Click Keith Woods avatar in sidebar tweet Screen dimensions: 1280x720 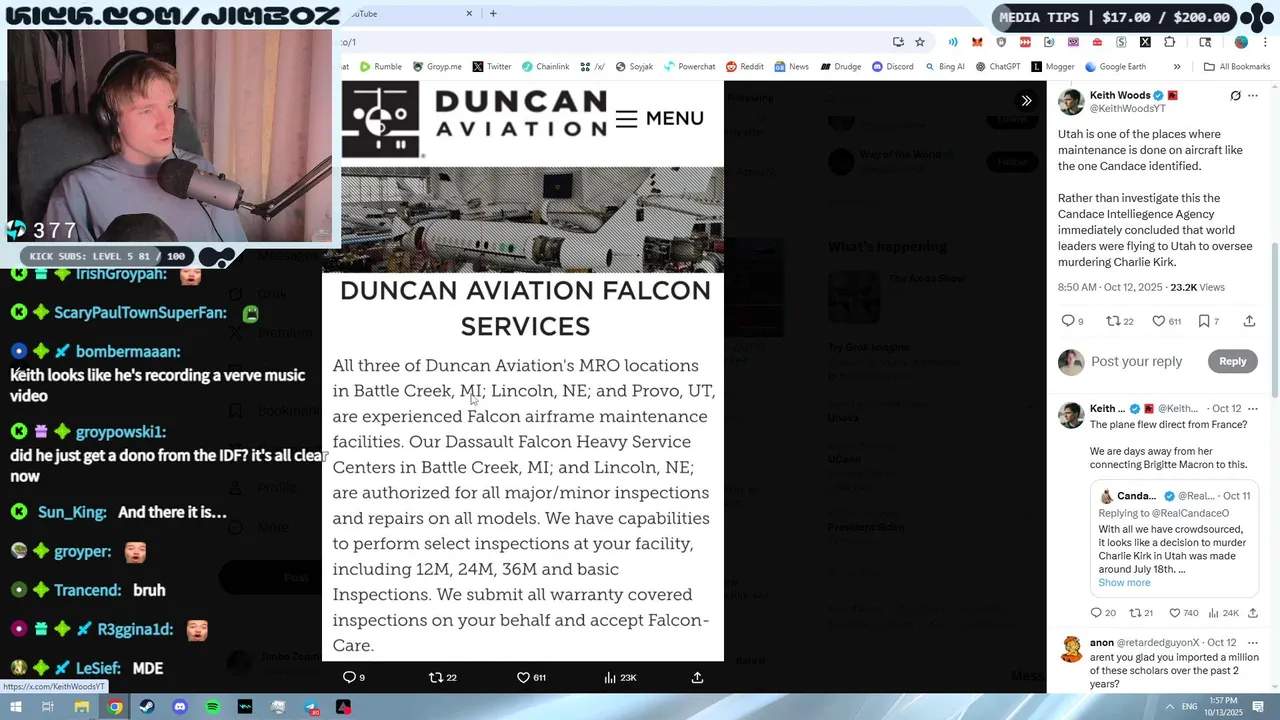[1071, 102]
